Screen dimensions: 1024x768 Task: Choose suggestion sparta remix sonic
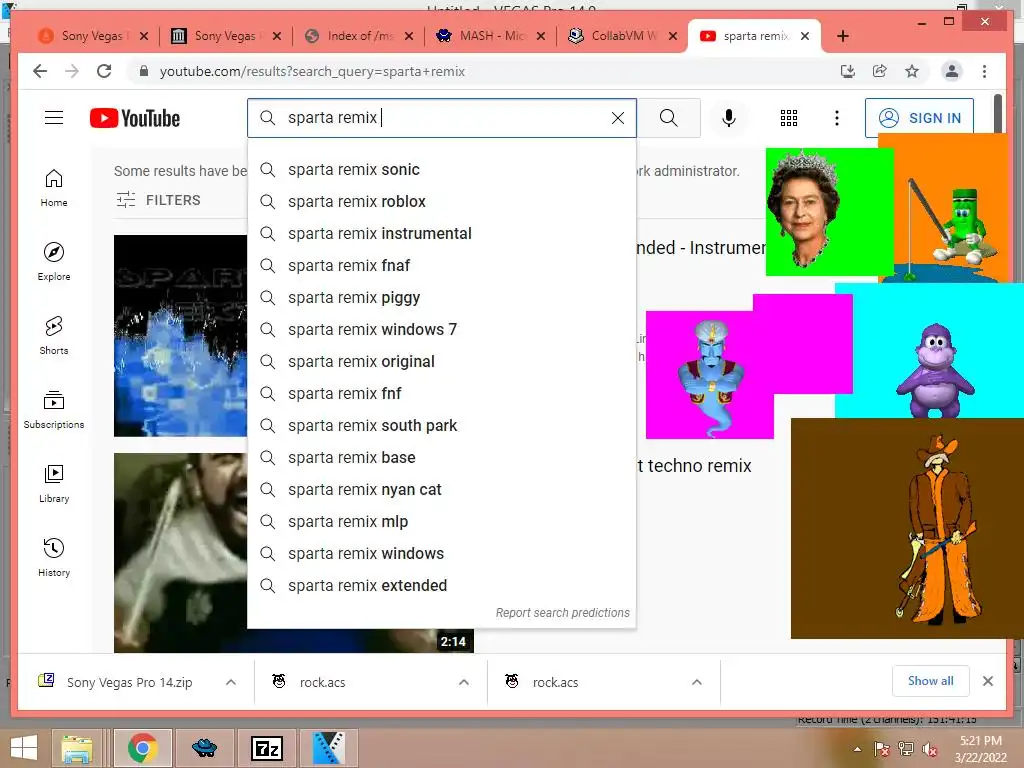point(441,170)
